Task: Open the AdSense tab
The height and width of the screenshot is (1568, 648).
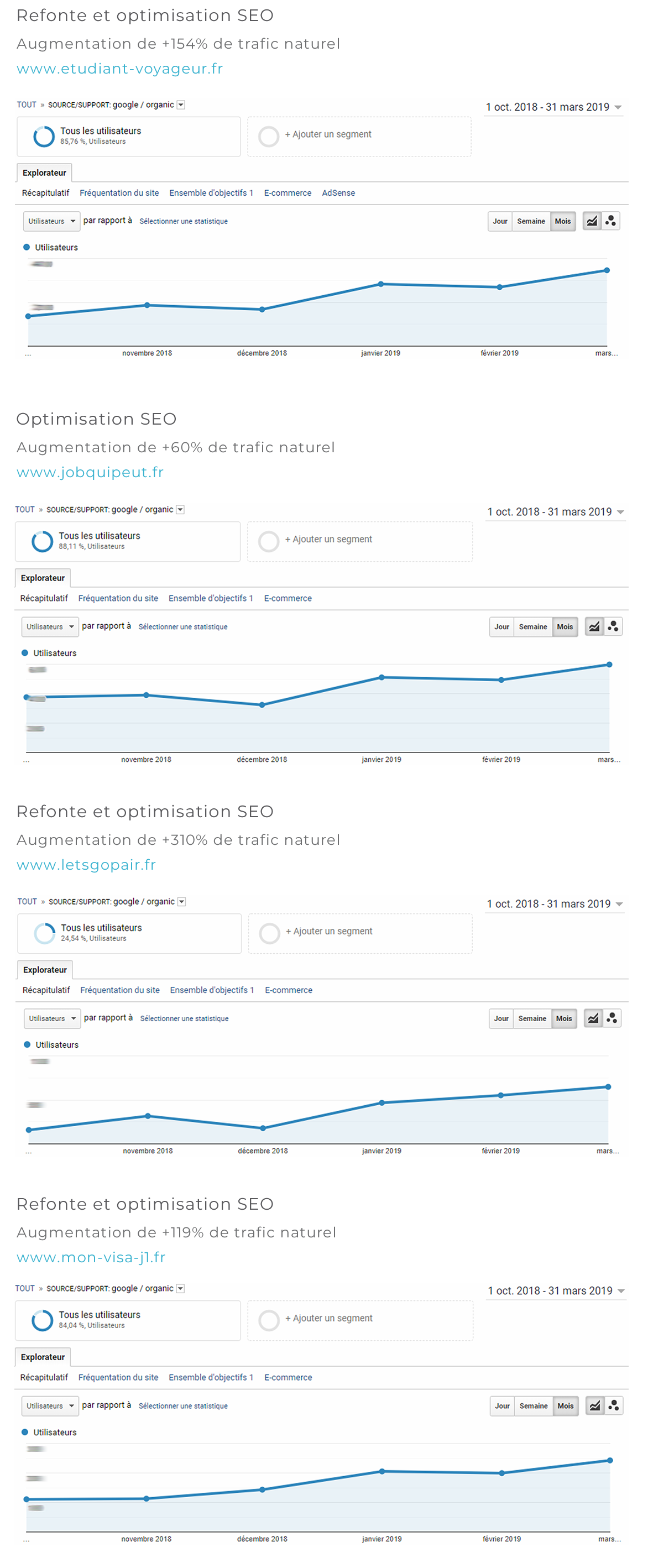Action: [x=338, y=193]
